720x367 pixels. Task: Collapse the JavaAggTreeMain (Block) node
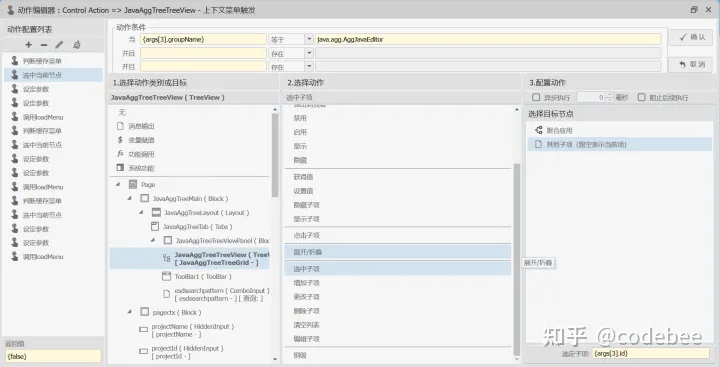pyautogui.click(x=129, y=198)
